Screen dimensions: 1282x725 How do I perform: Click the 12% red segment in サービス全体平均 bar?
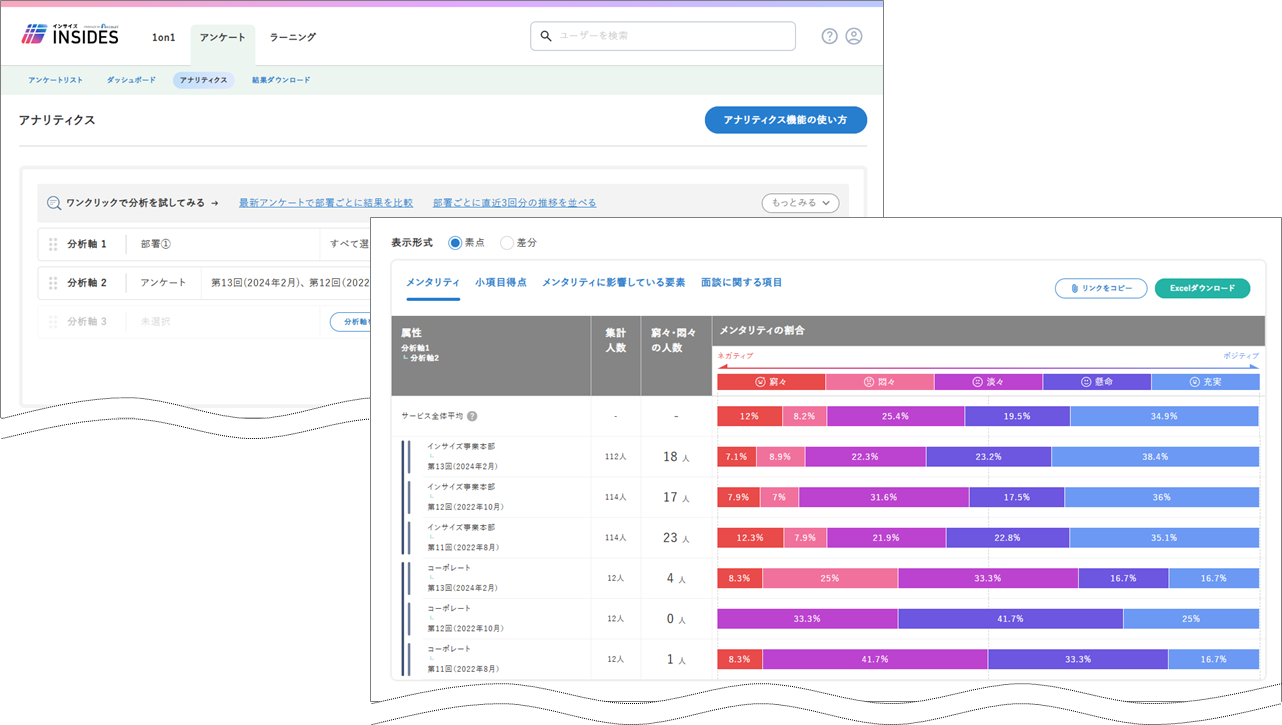tap(750, 416)
